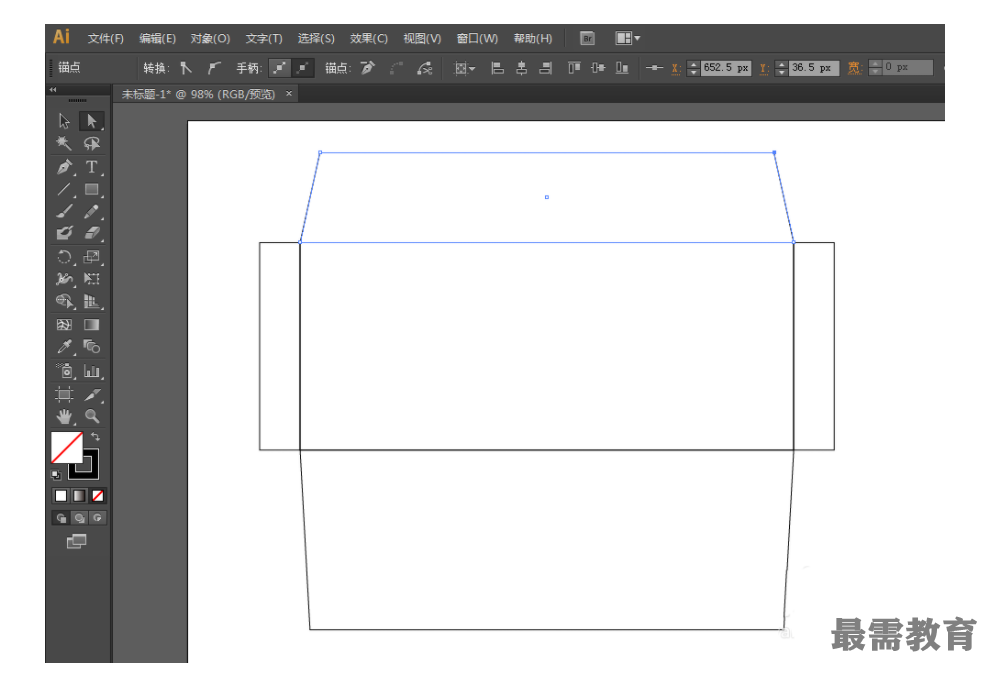This screenshot has width=983, height=674.
Task: Select the Eraser tool
Action: pos(92,233)
